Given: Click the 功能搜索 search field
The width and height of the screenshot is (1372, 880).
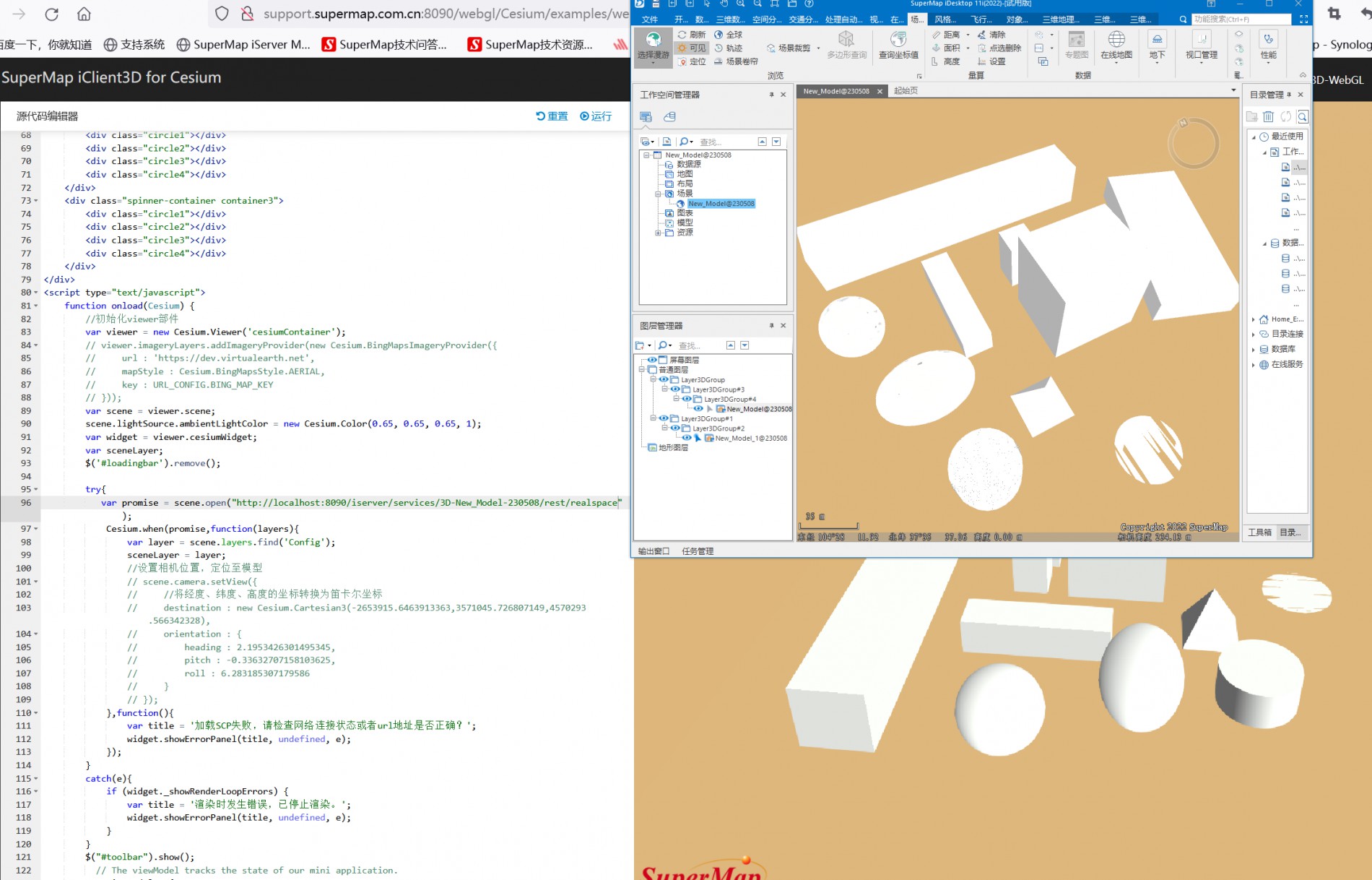Looking at the screenshot, I should point(1241,20).
